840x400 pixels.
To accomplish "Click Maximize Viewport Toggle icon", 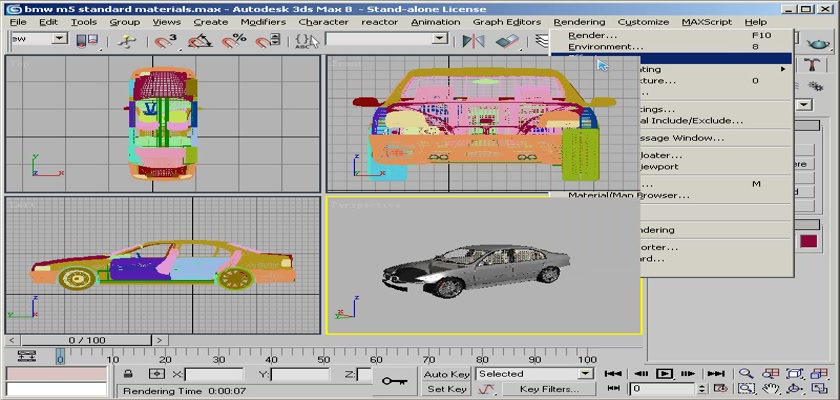I will coord(819,389).
